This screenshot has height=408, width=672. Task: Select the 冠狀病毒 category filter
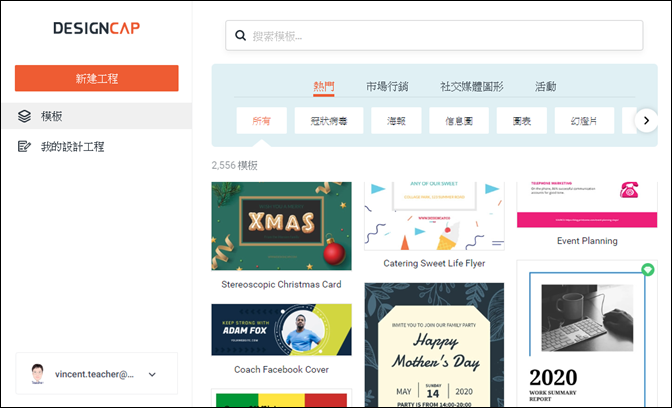(x=329, y=121)
